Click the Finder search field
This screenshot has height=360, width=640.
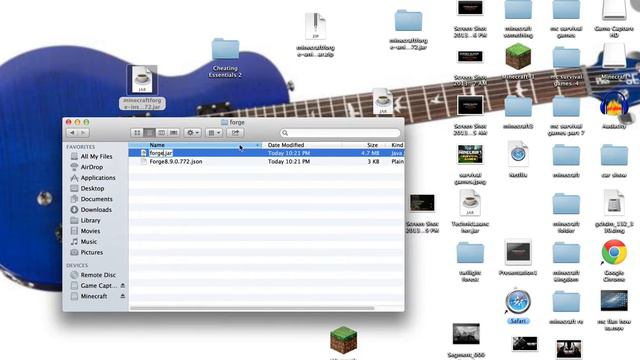pyautogui.click(x=340, y=133)
